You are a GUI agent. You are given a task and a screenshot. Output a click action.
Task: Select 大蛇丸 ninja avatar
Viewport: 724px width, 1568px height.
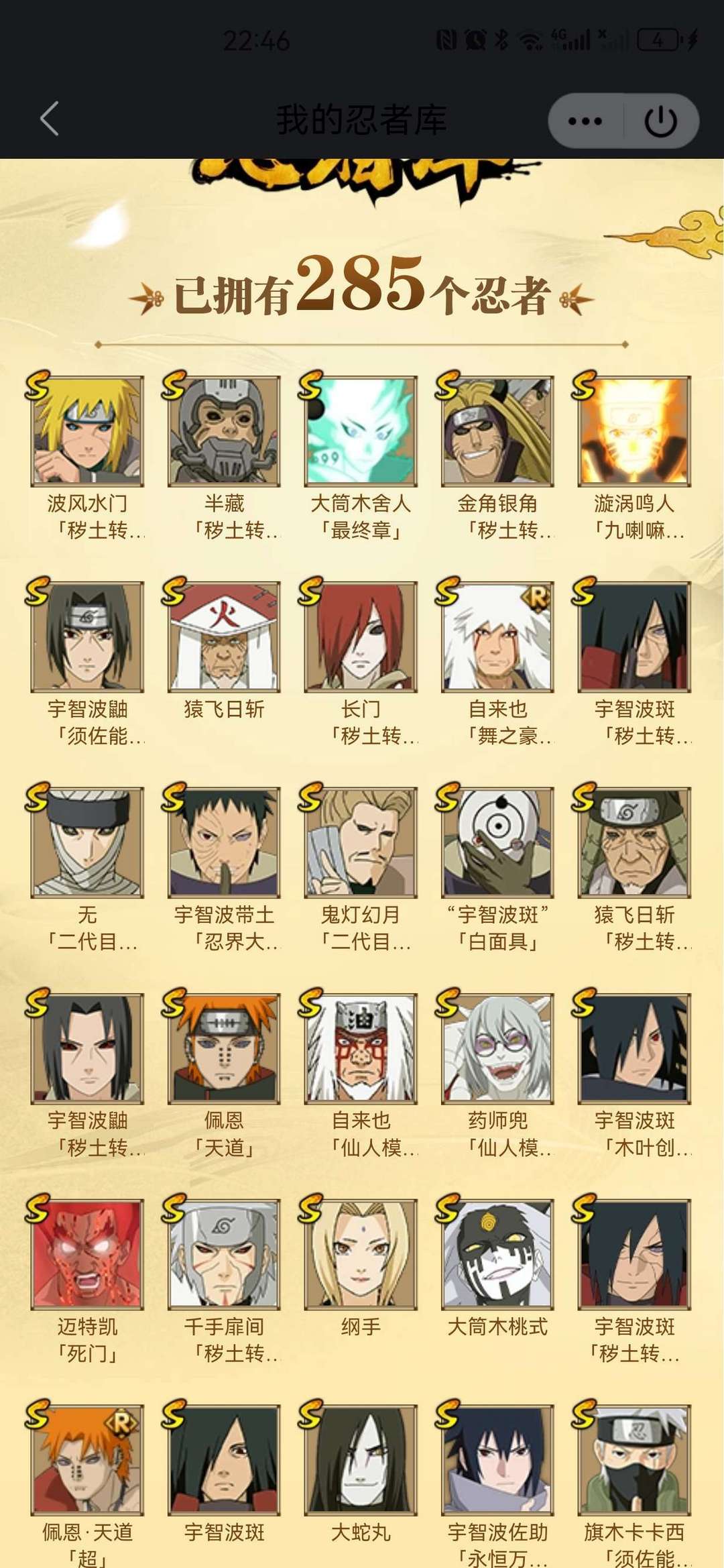pyautogui.click(x=361, y=1461)
